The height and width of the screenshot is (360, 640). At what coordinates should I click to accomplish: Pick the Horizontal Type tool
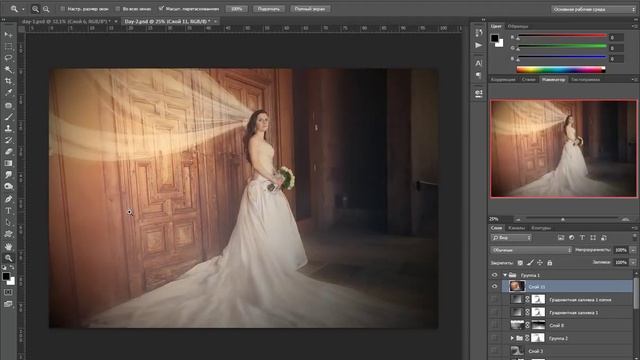pyautogui.click(x=8, y=211)
